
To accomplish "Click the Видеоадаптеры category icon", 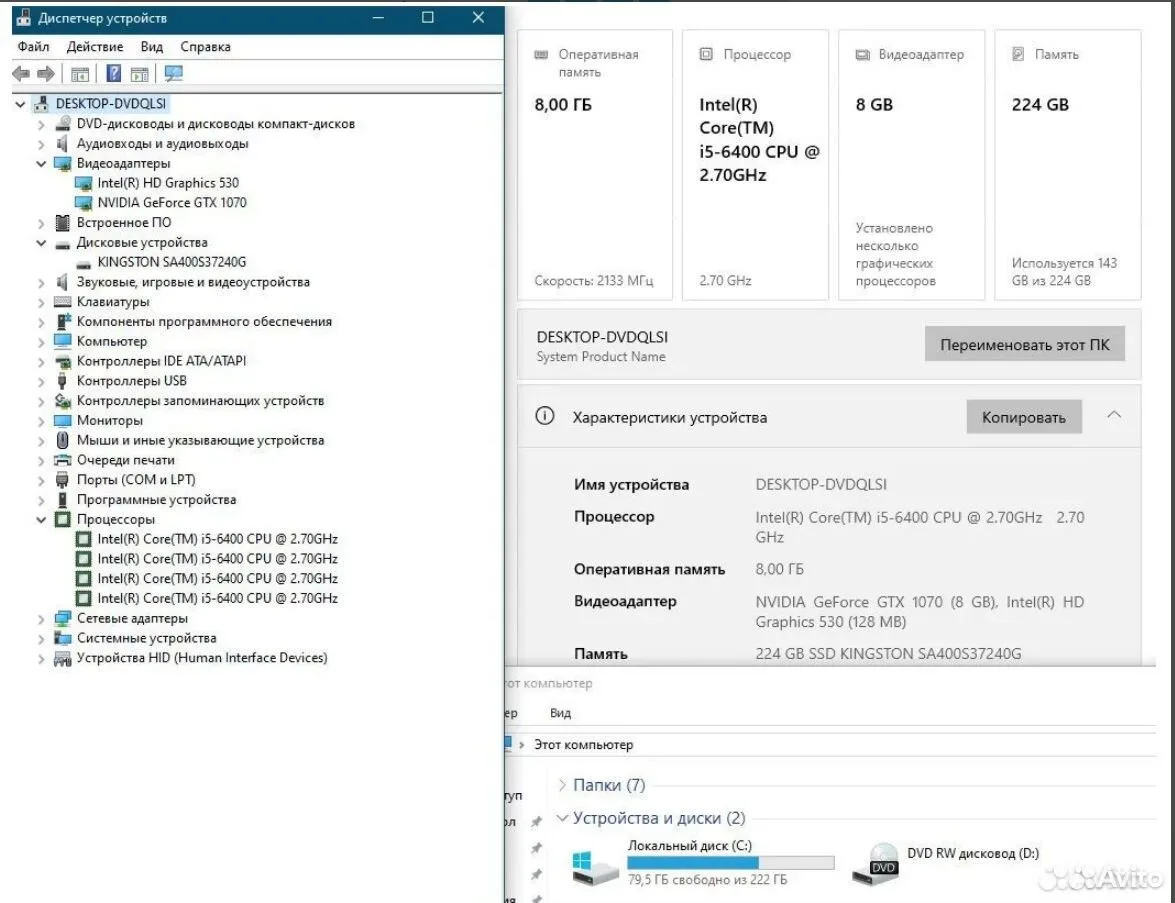I will point(63,163).
